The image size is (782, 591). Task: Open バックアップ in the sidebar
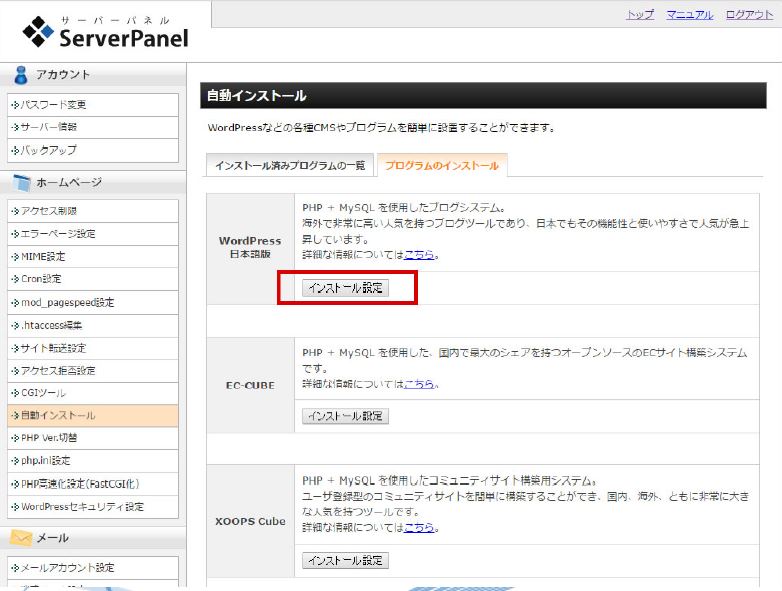[x=93, y=150]
